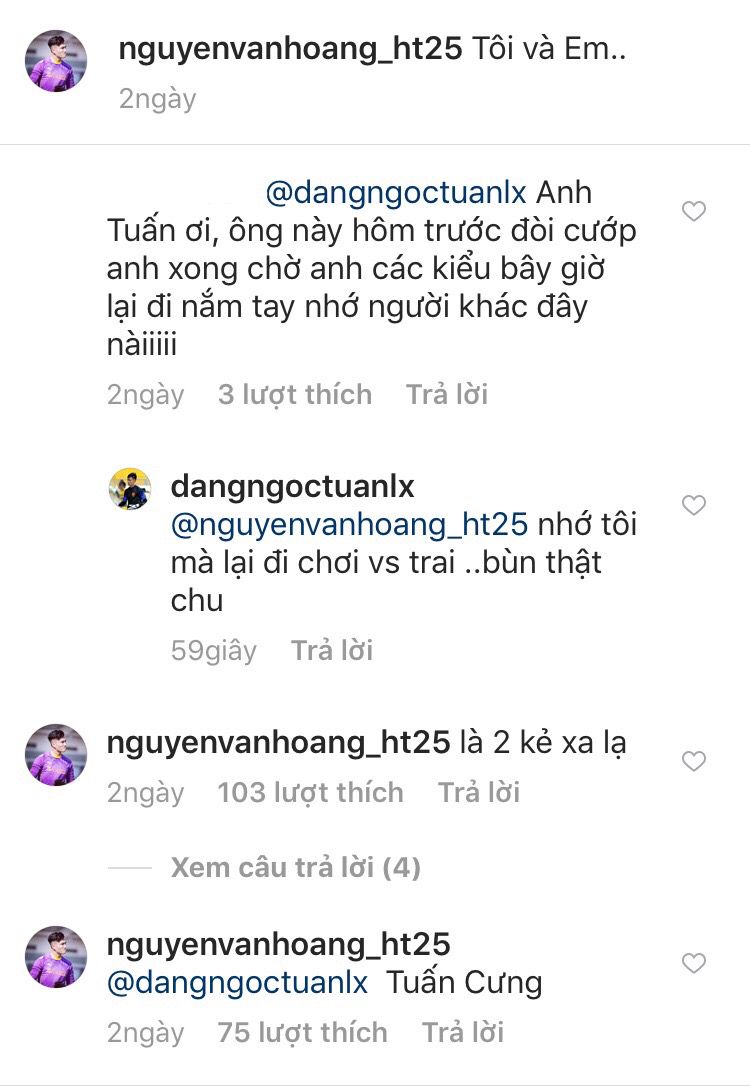The image size is (750, 1089).
Task: Reply to the 'là 2 kẻ xa lạ' comment
Action: coord(478,793)
